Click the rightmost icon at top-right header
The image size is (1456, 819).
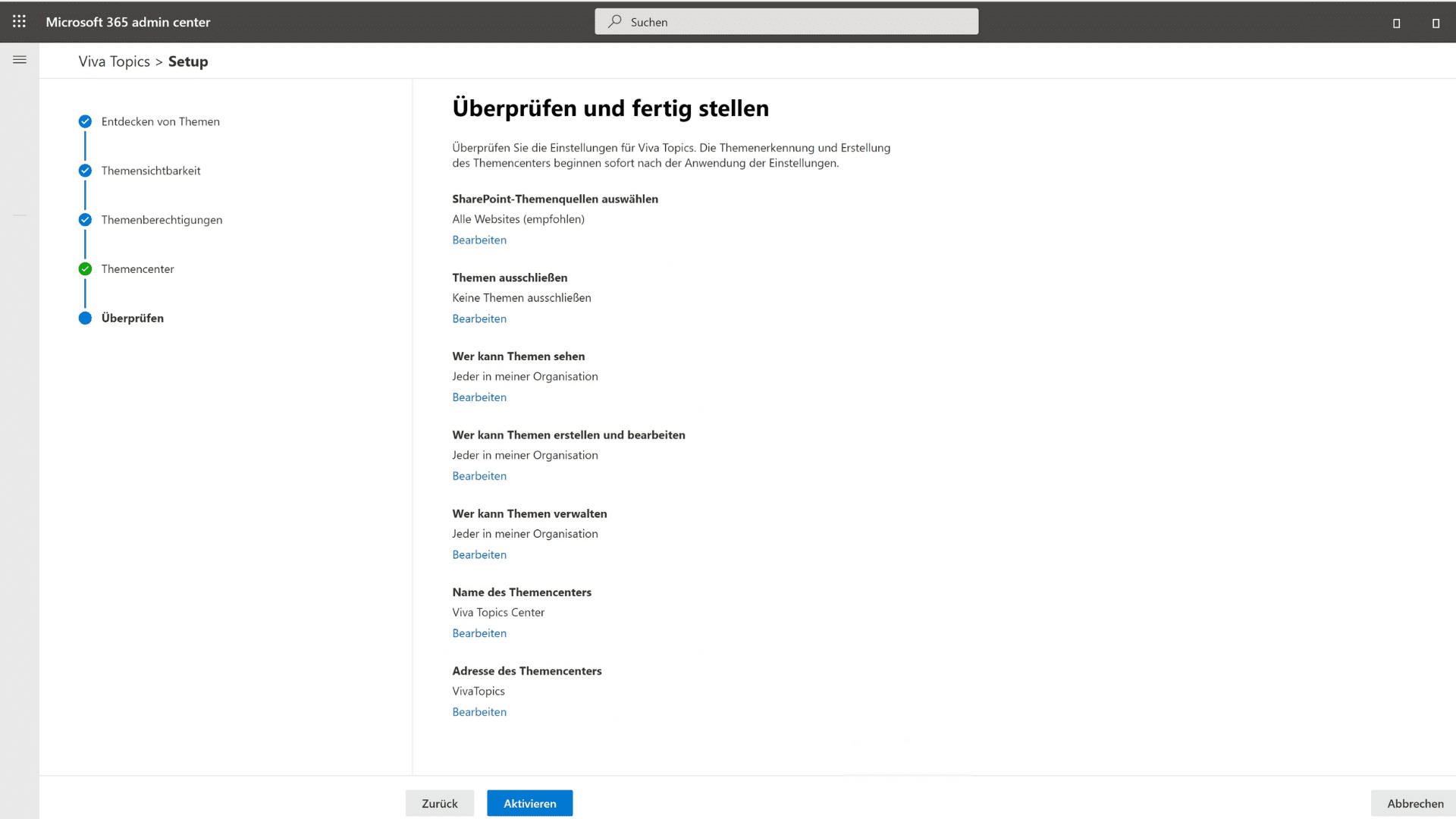pyautogui.click(x=1436, y=23)
